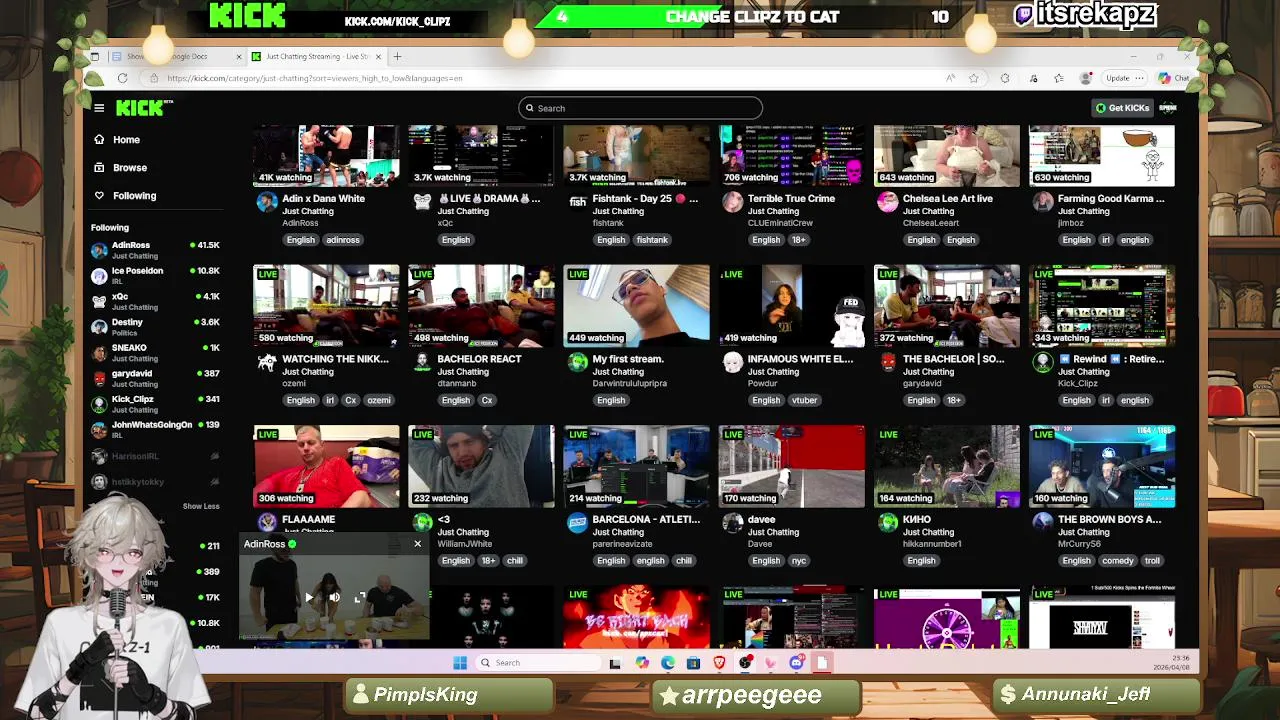Open a new browser tab
The height and width of the screenshot is (720, 1280).
point(397,56)
